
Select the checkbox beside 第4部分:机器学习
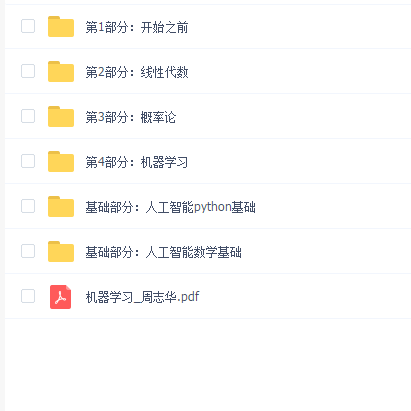pos(28,161)
